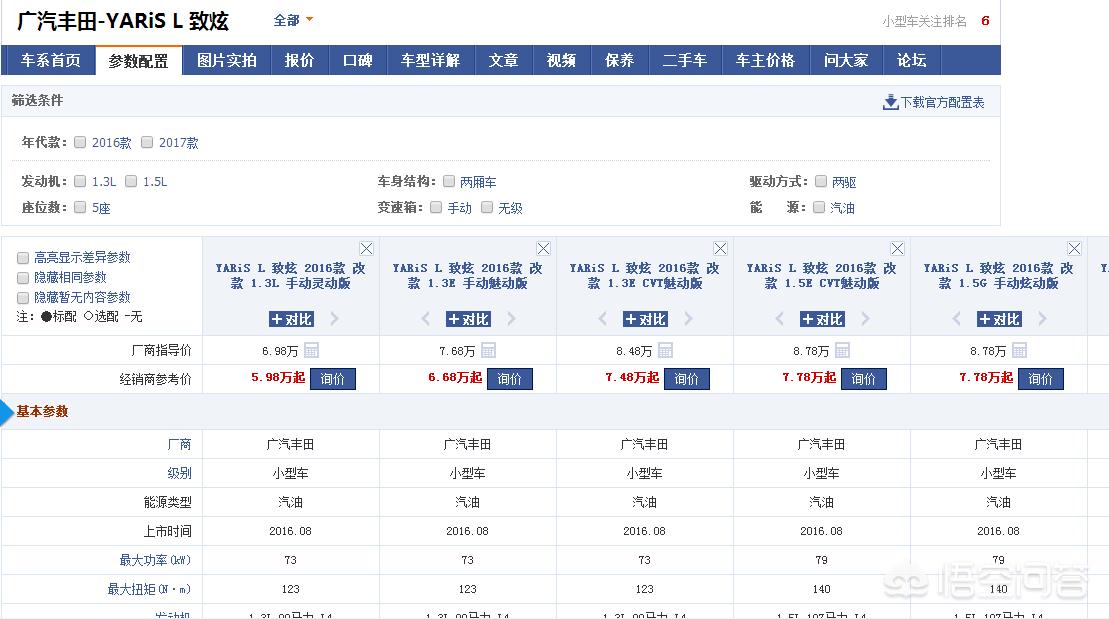This screenshot has height=619, width=1109.
Task: Click the download icon beside 下载官方配置表
Action: click(x=890, y=101)
